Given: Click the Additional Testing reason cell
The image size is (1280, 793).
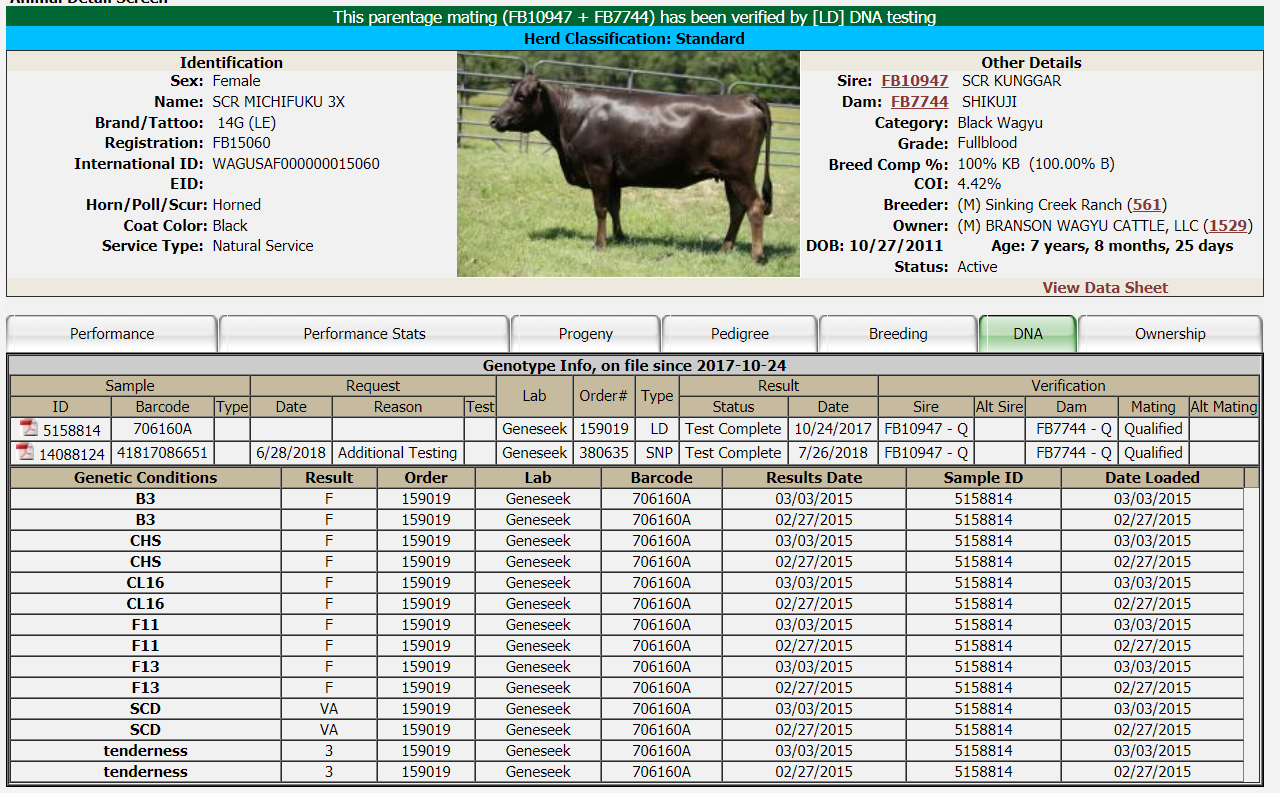Looking at the screenshot, I should (398, 453).
